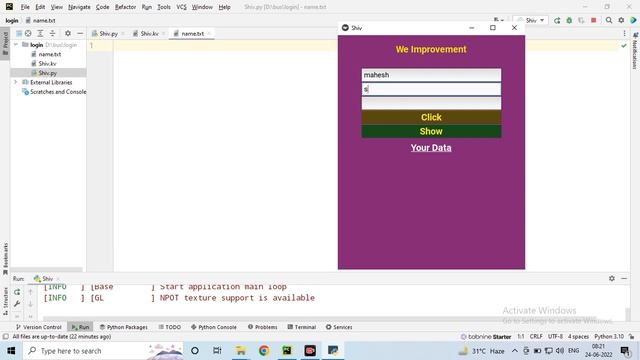Click the 1:1 caret position indicator
The image size is (640, 360).
[x=521, y=337]
